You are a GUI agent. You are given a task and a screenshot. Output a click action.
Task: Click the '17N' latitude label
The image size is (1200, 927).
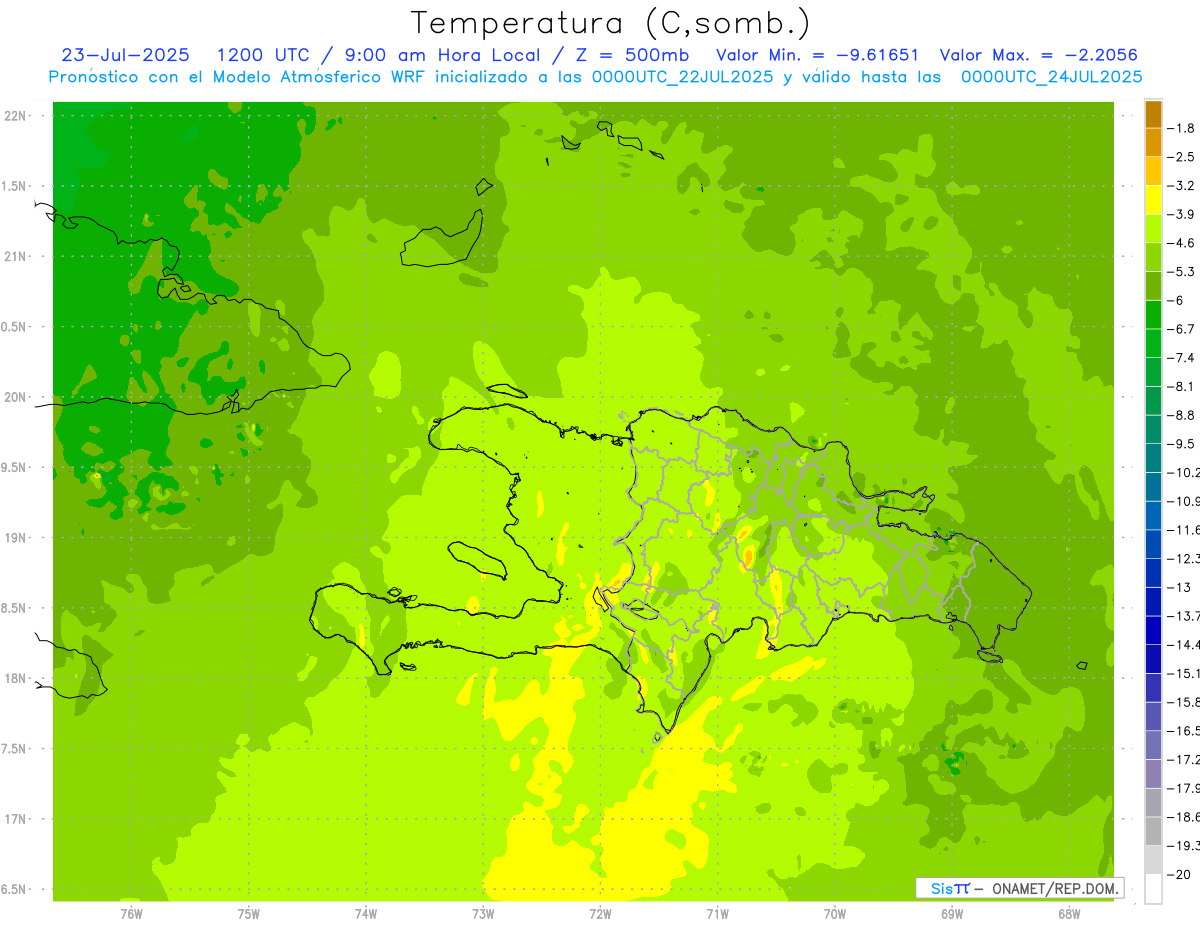click(16, 819)
